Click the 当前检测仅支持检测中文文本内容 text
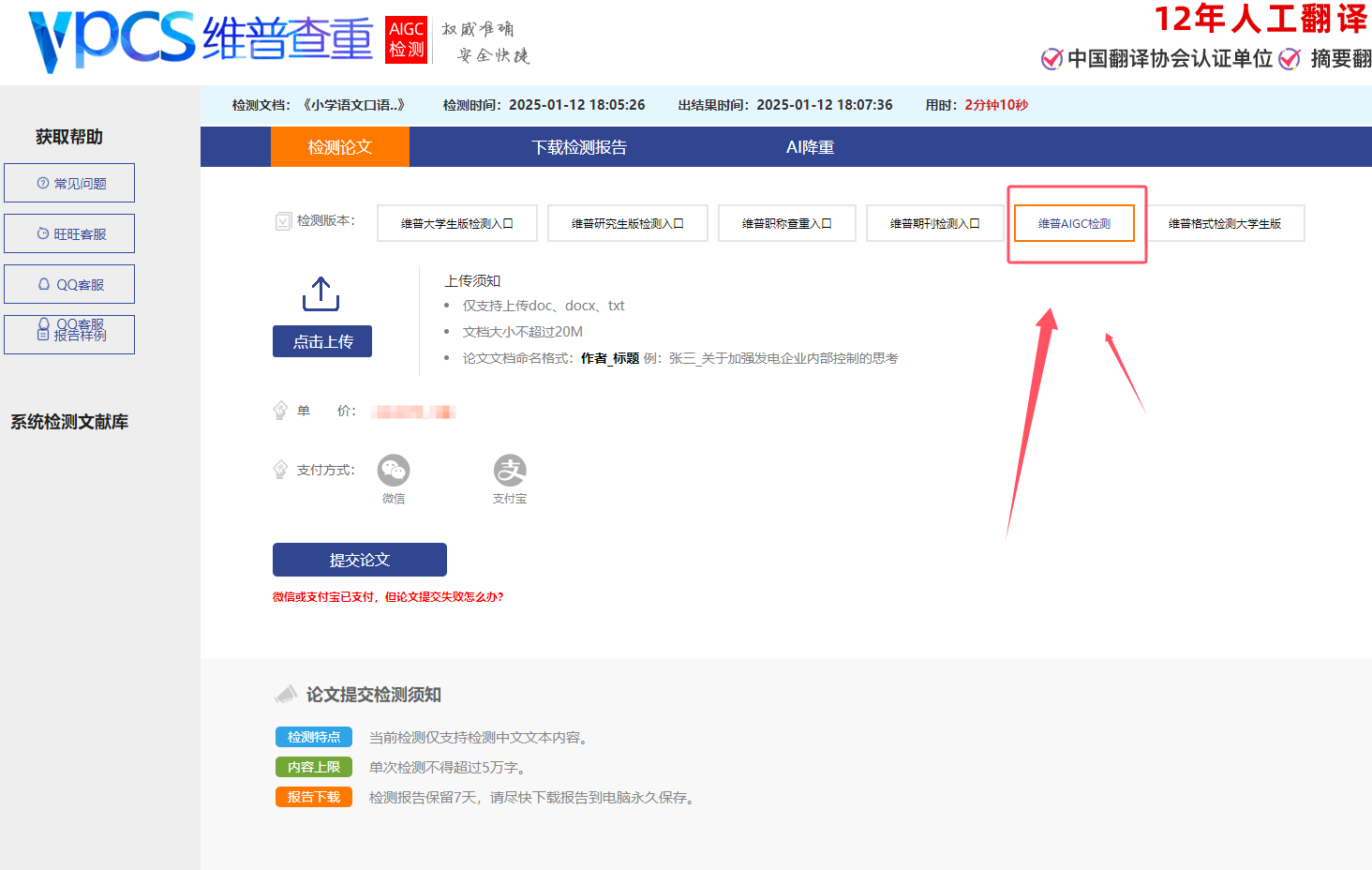The image size is (1372, 870). [481, 737]
